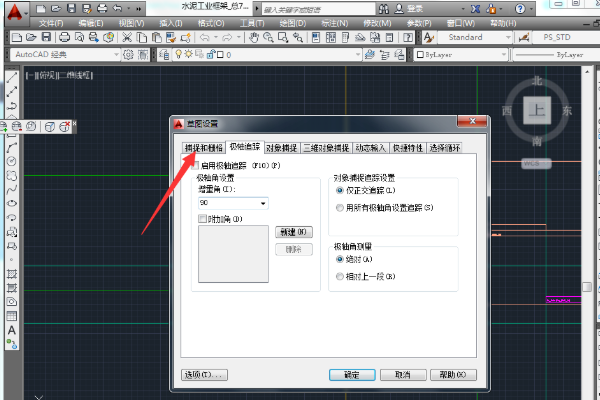Click the binoculars search icon in title bar

tap(383, 8)
